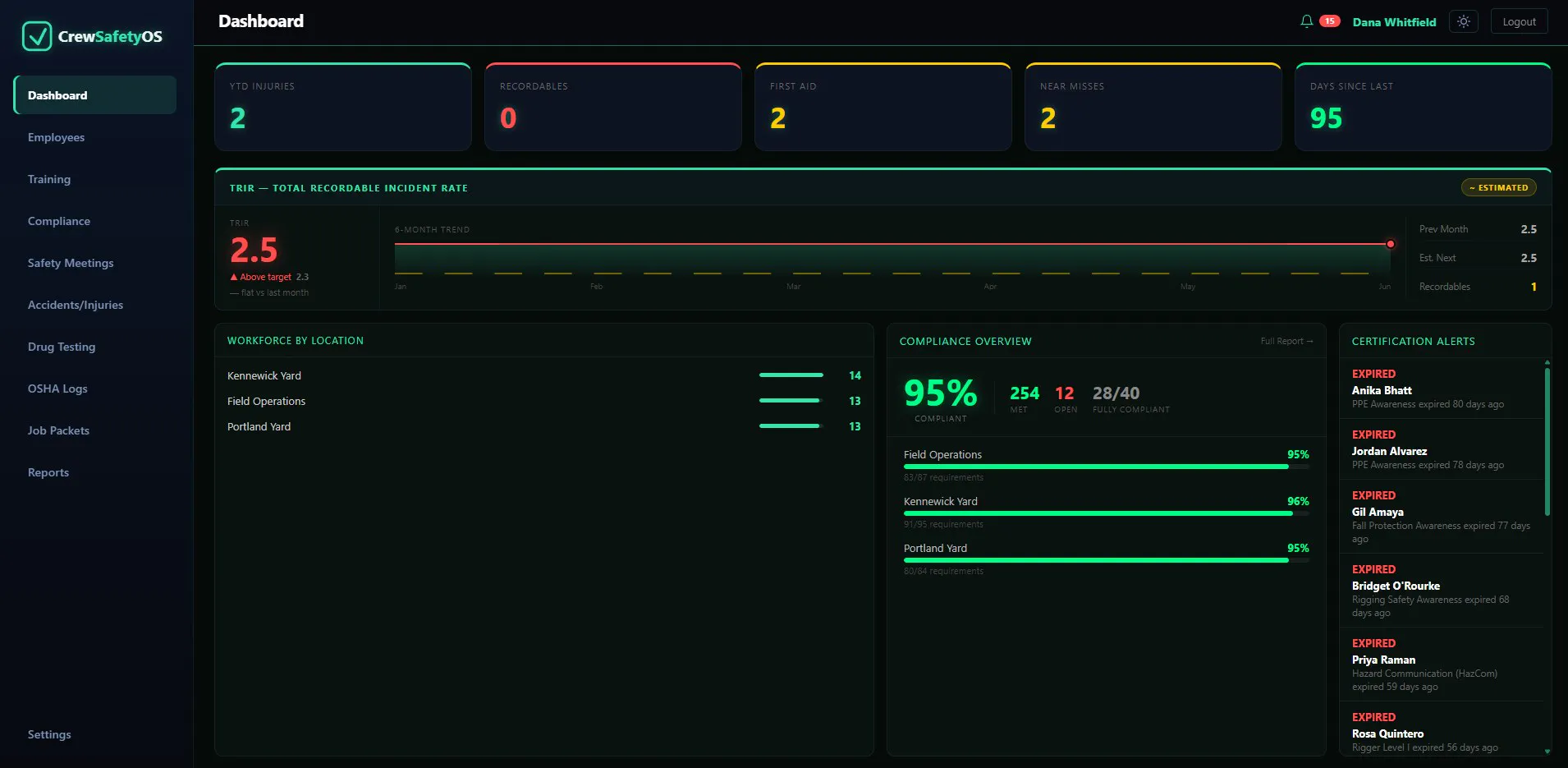
Task: Open Gil Amaya expired alert
Action: [x=1442, y=517]
